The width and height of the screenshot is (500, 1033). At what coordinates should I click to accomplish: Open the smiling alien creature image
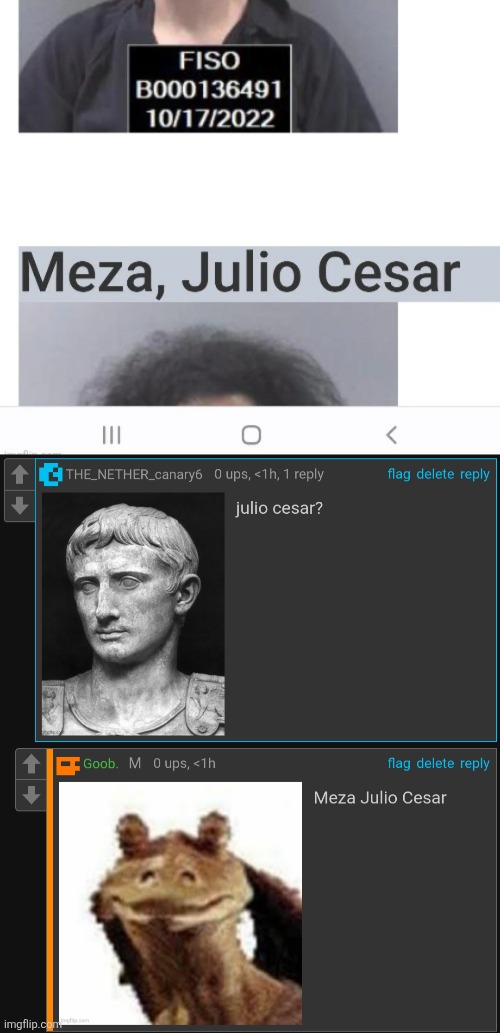(x=181, y=903)
